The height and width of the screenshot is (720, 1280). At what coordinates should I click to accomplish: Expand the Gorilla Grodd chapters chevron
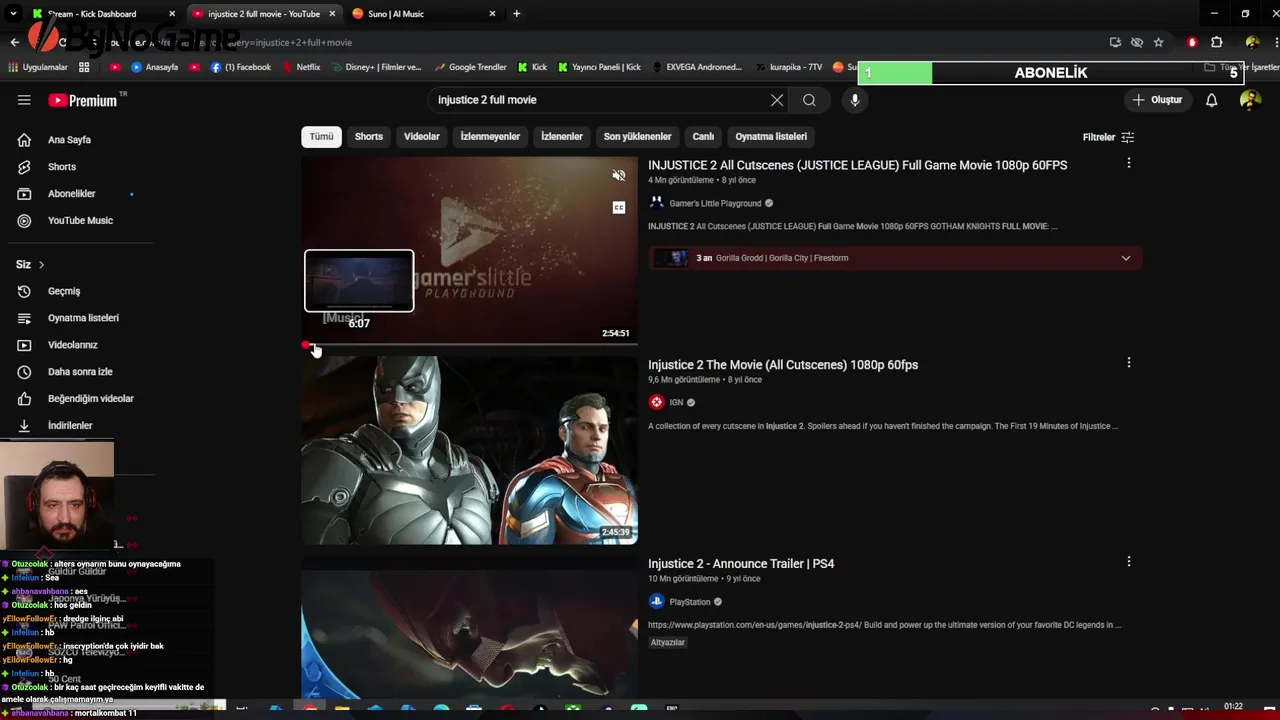[1126, 258]
